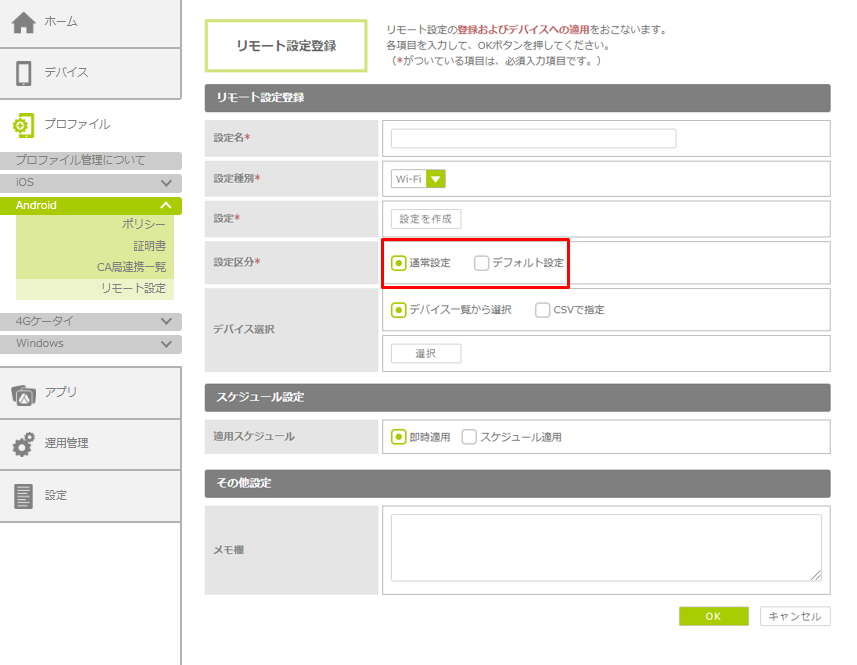Viewport: 857px width, 665px height.
Task: Click the green OK button
Action: pyautogui.click(x=713, y=617)
